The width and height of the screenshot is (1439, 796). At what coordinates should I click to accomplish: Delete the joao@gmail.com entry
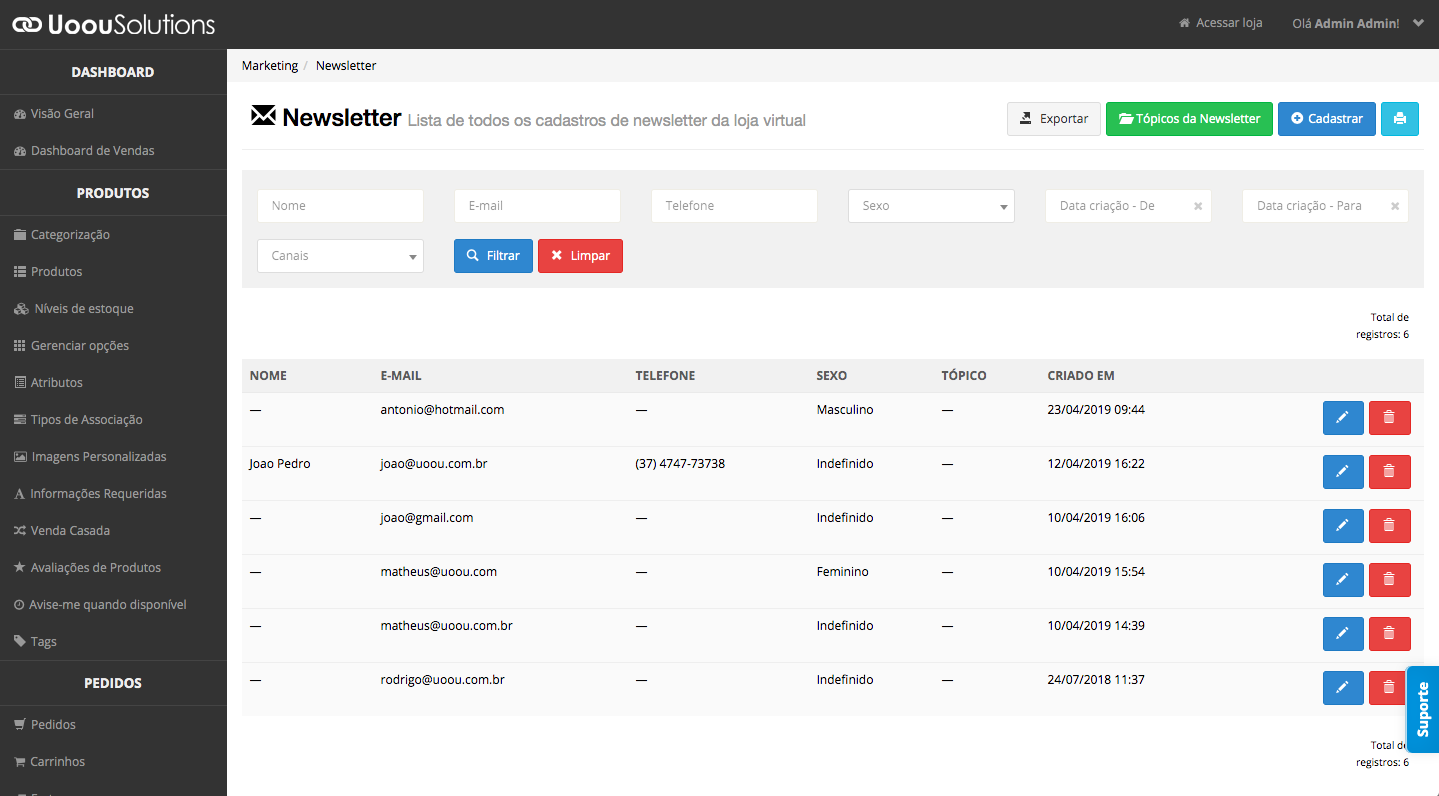[1389, 526]
